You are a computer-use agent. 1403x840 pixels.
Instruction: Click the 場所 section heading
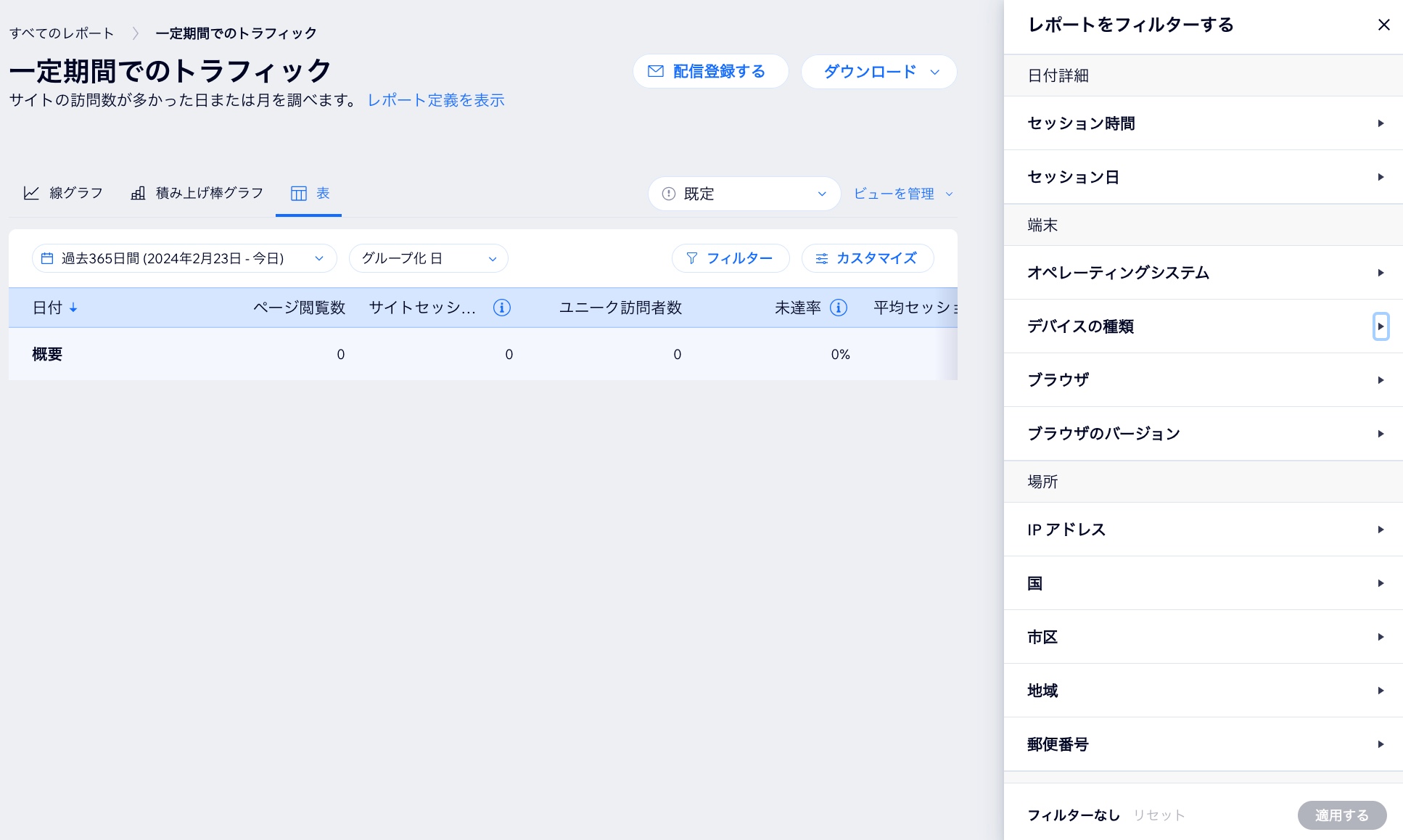[1042, 482]
